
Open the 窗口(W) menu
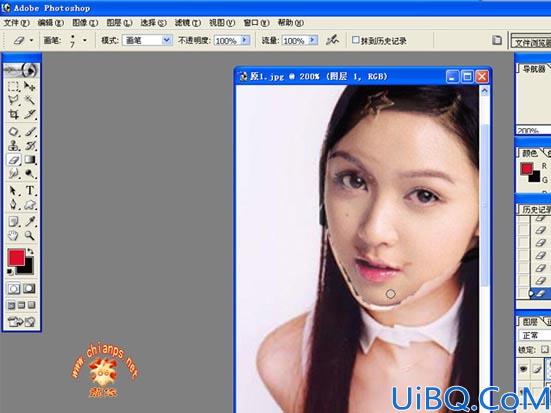[x=257, y=23]
